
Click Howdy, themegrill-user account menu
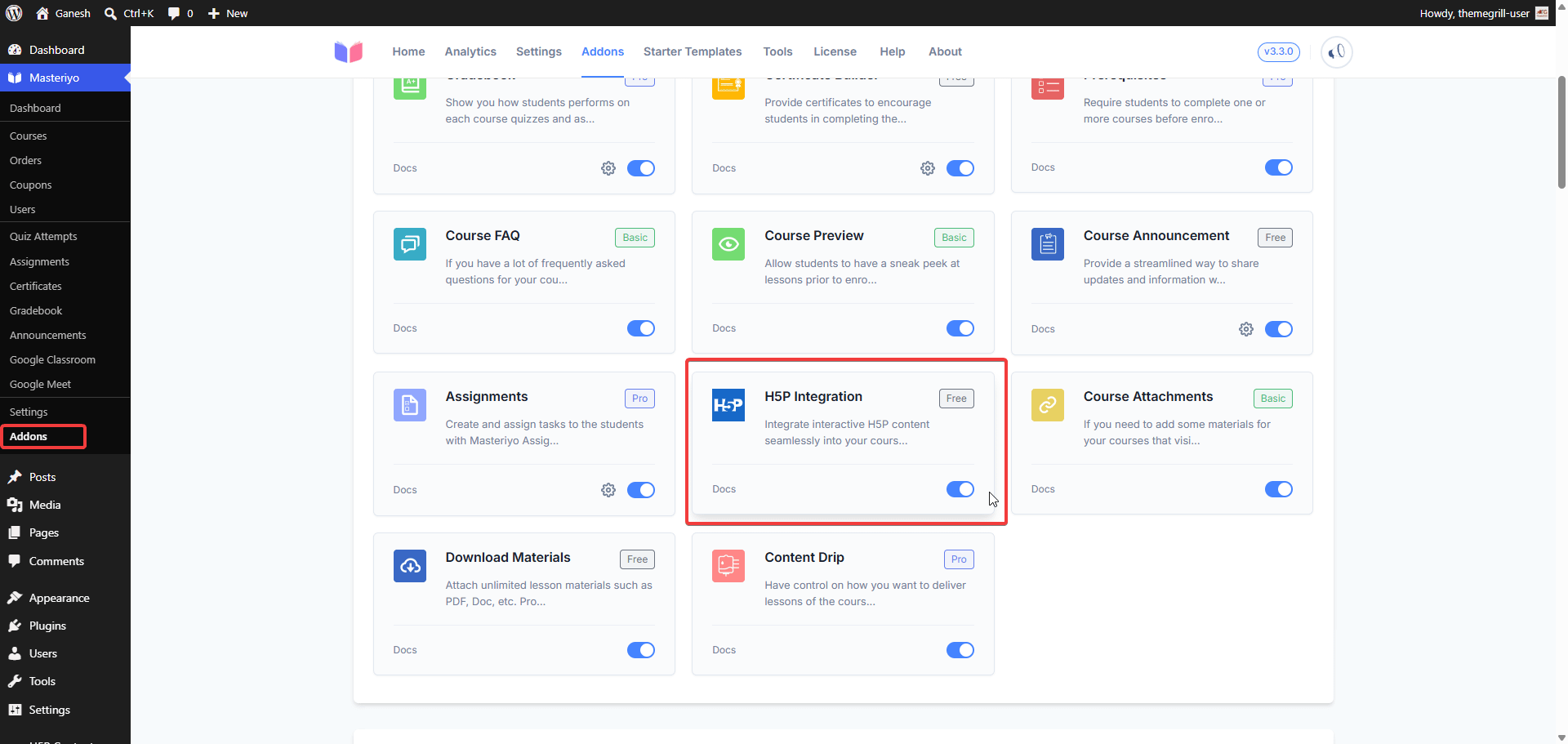point(1484,13)
